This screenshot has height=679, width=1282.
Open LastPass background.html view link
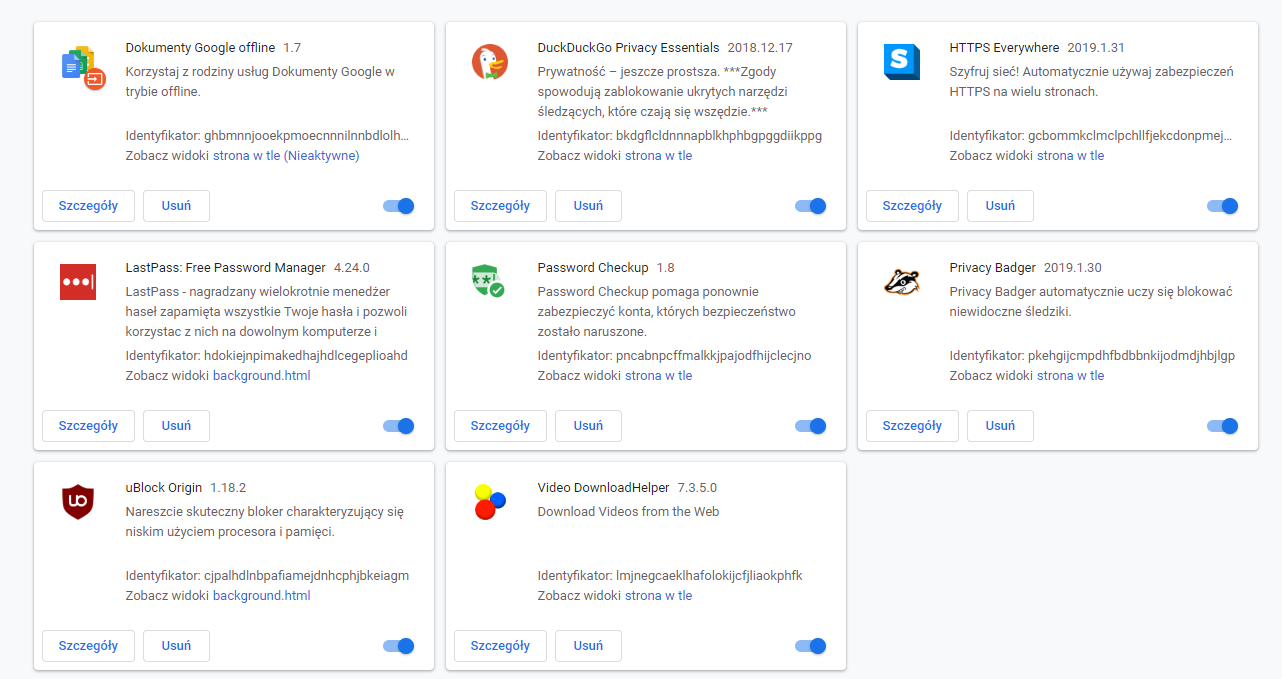click(x=261, y=376)
